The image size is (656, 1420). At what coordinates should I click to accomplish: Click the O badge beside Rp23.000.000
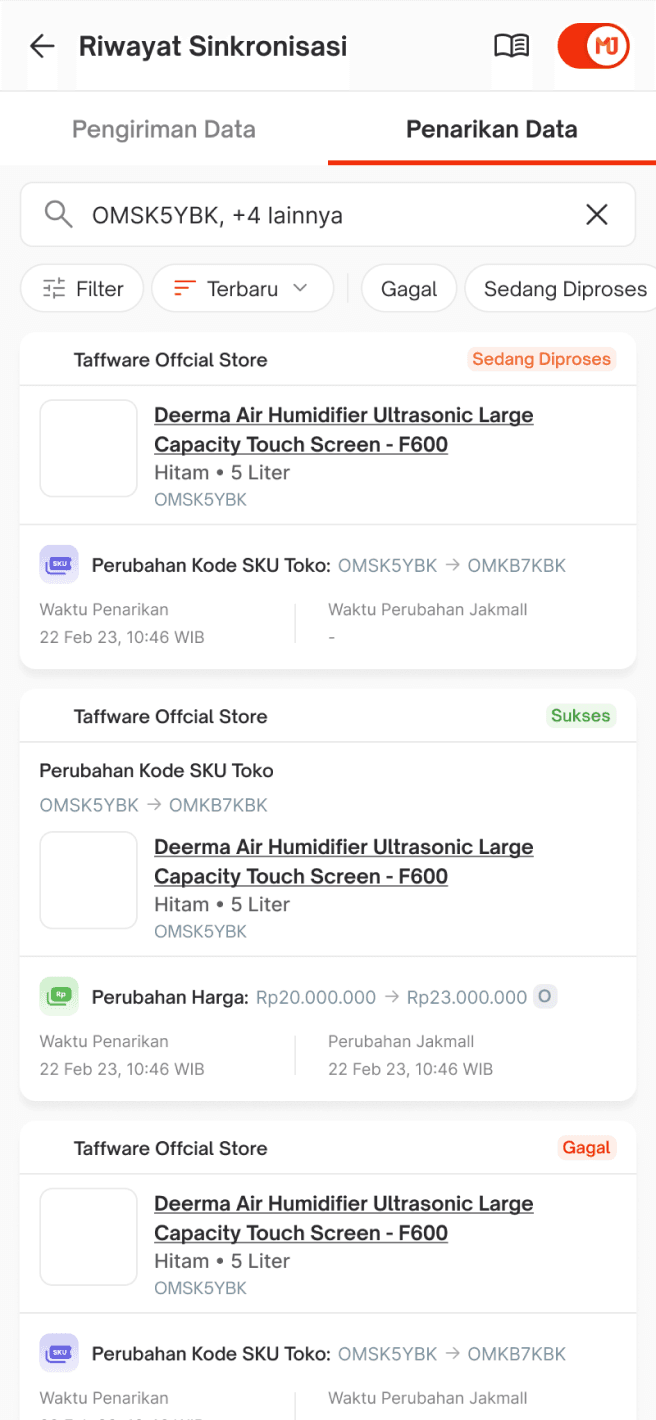pos(544,996)
